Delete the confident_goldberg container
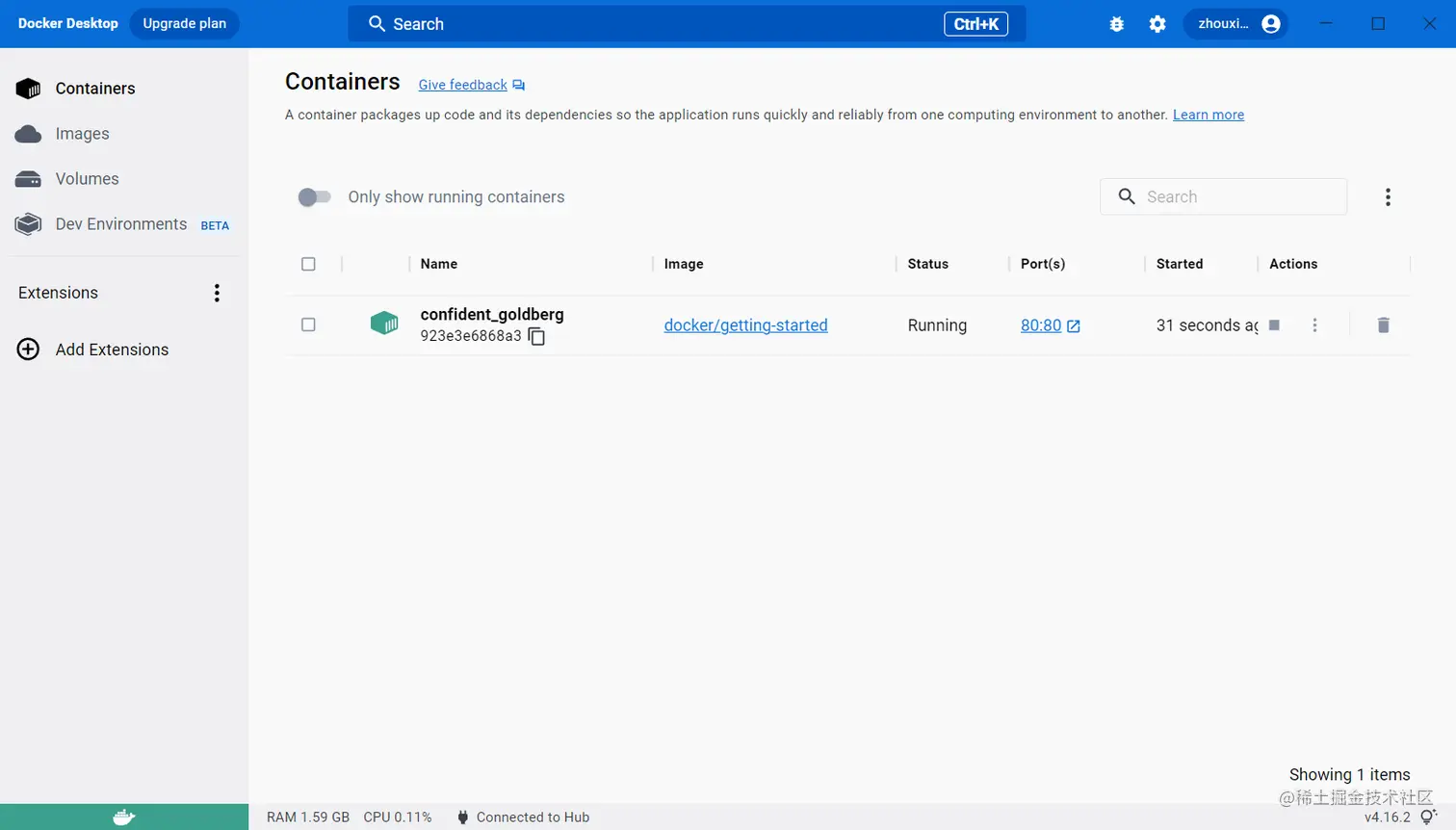This screenshot has height=830, width=1456. (x=1384, y=325)
